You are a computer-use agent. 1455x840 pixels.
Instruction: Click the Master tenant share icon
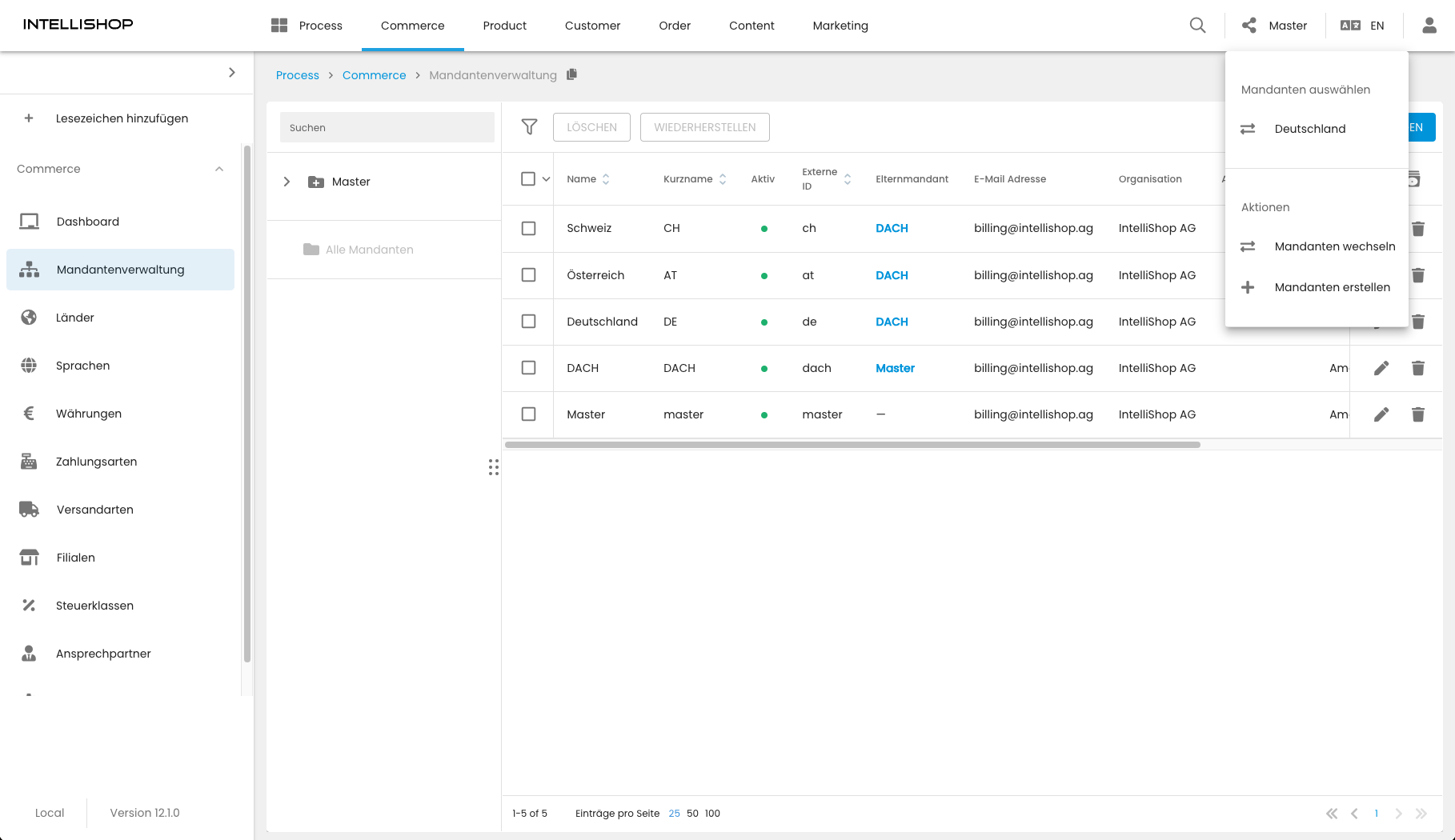coord(1249,26)
